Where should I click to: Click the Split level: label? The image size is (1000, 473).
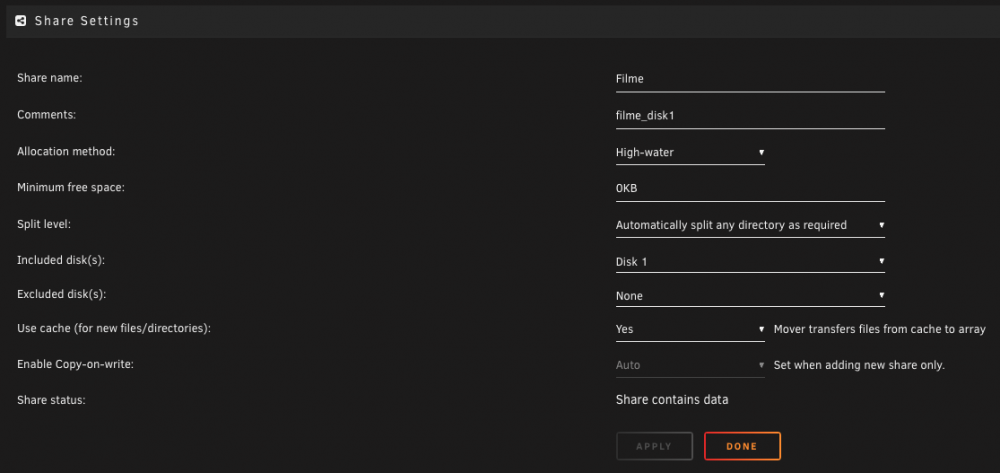coord(44,224)
